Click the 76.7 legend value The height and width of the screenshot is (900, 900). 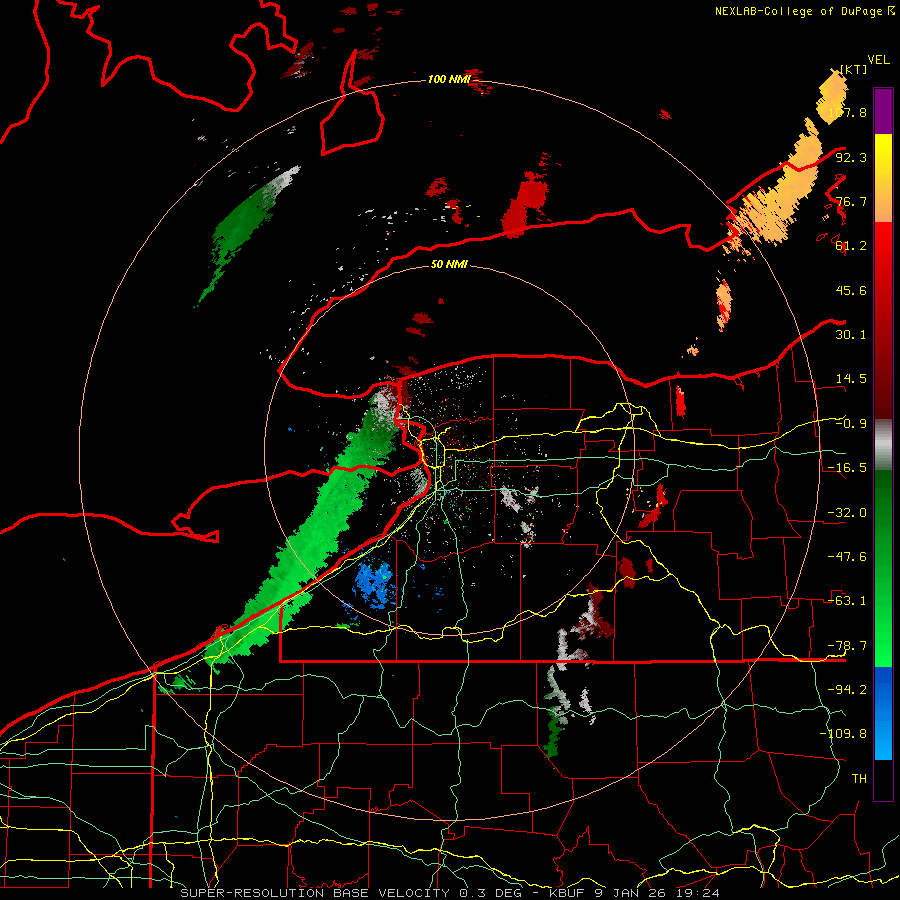click(851, 201)
